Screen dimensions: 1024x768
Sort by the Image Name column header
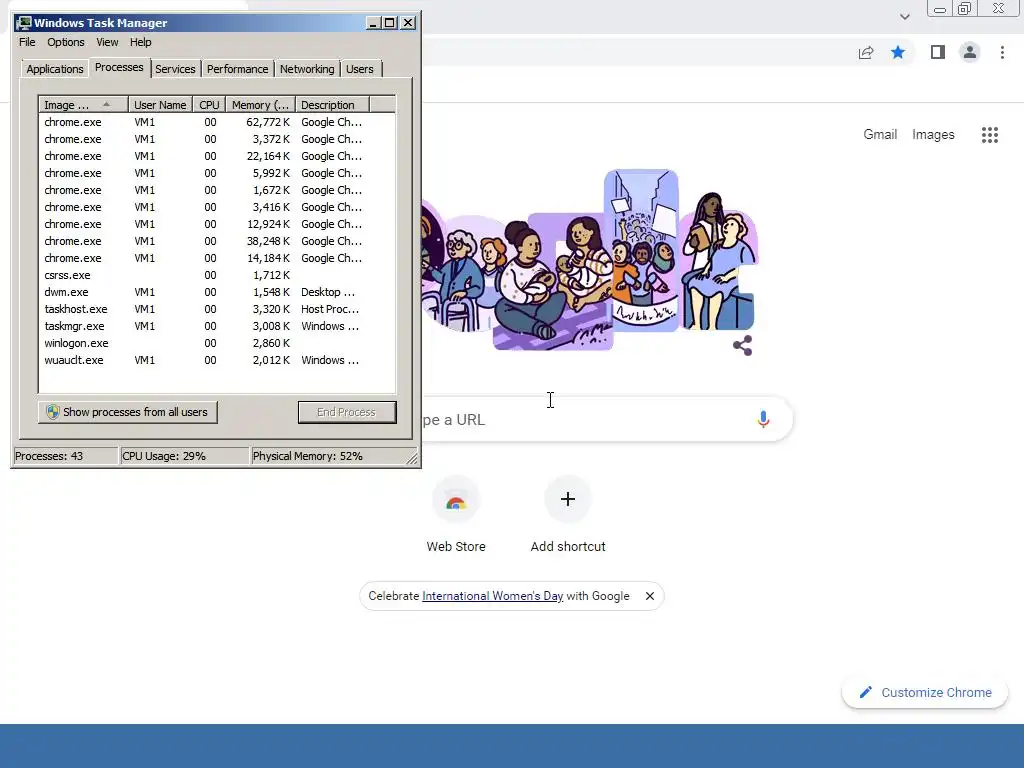[x=83, y=104]
